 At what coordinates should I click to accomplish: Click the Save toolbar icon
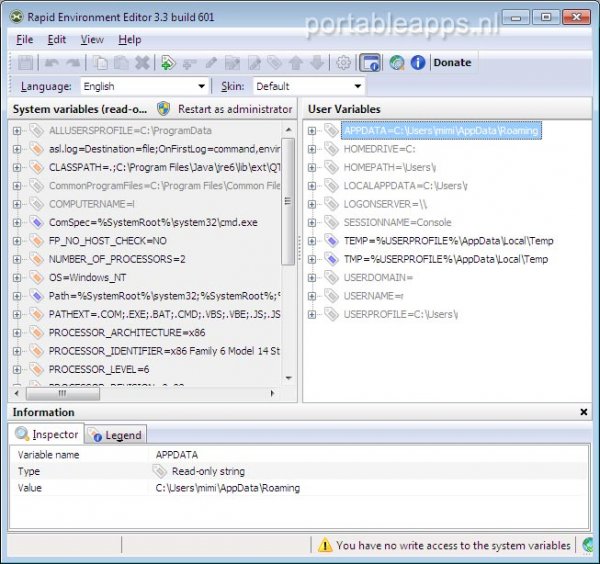point(24,63)
